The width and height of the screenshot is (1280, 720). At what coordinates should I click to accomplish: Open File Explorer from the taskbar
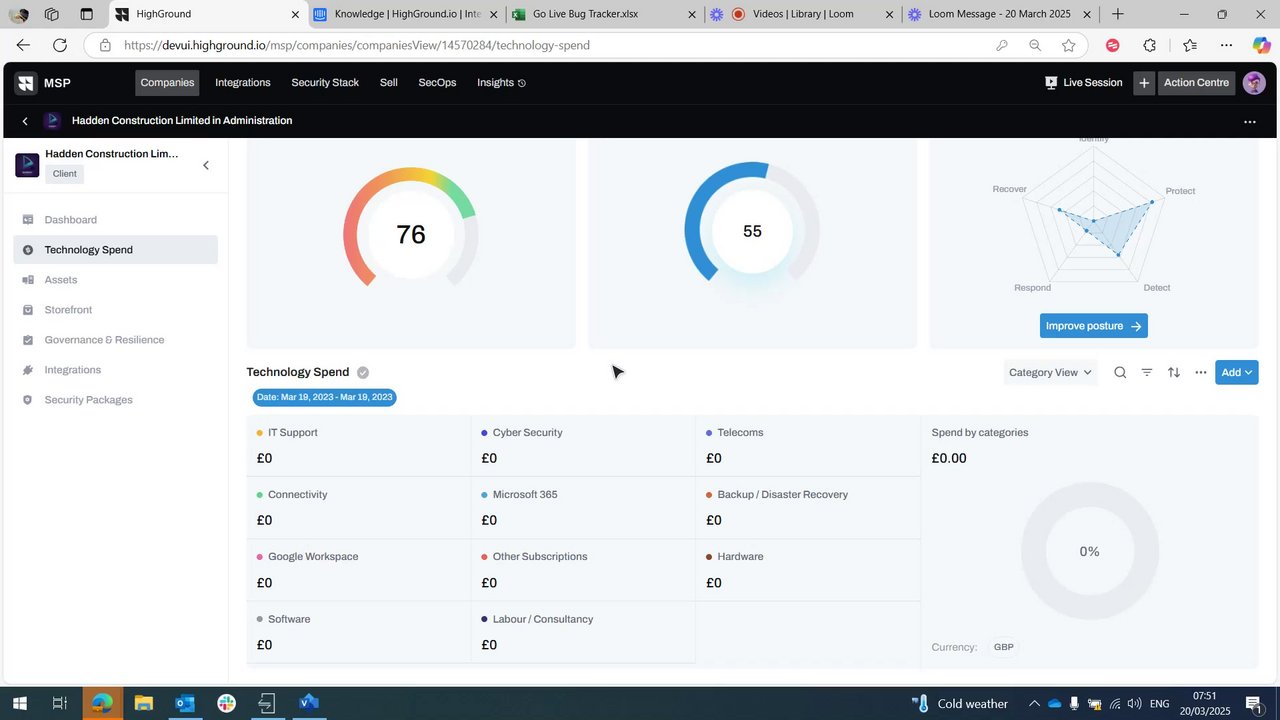click(143, 703)
